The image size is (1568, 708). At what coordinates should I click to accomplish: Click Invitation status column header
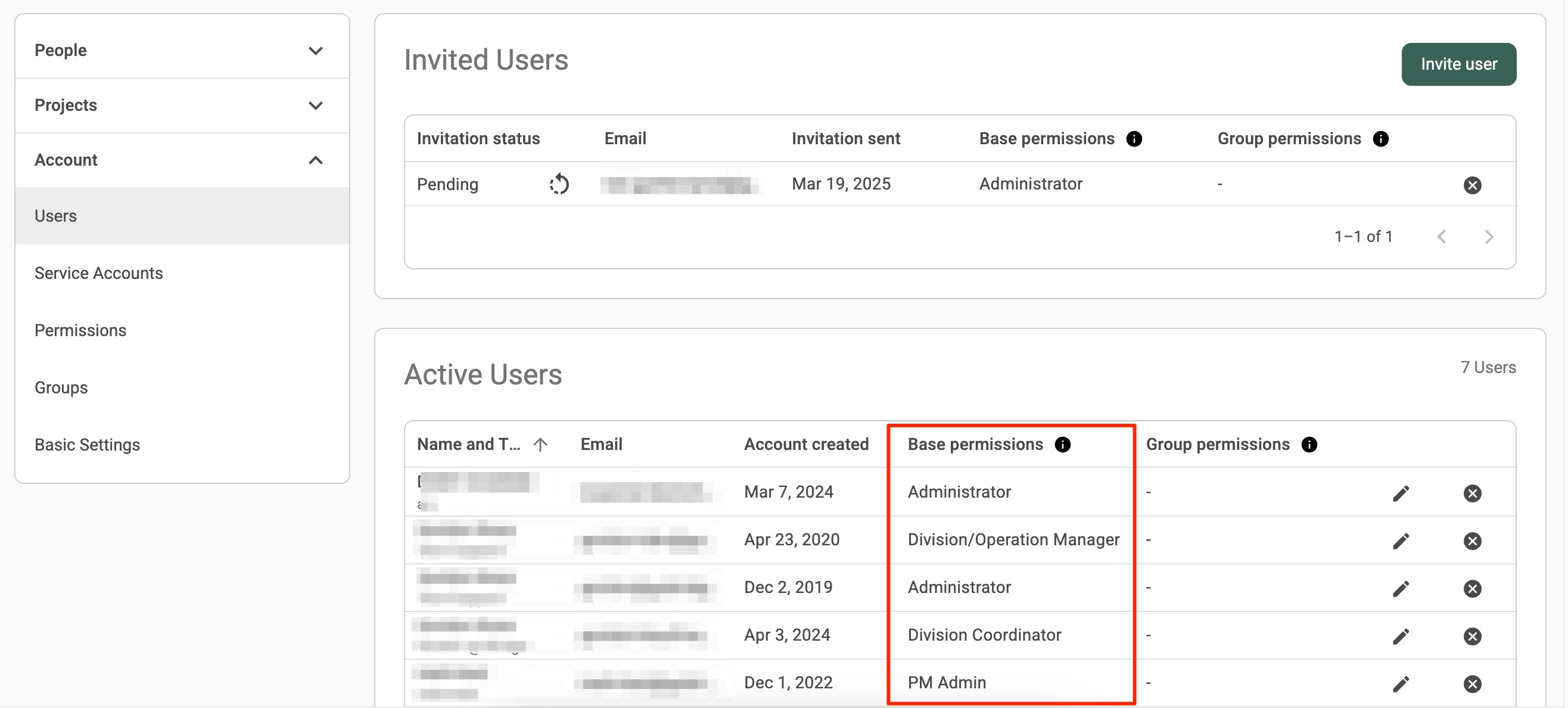(x=478, y=139)
